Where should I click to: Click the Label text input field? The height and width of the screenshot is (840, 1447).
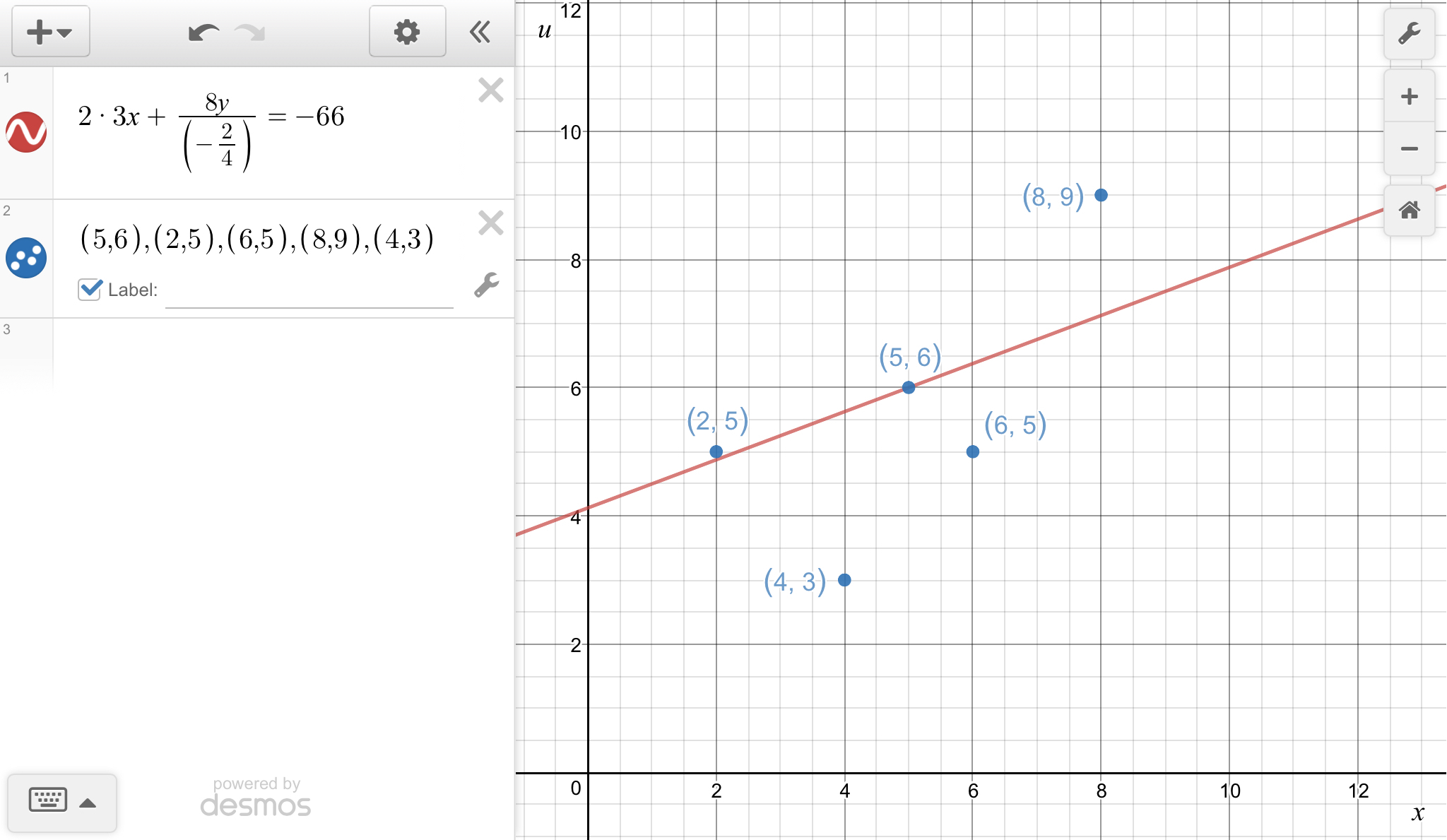309,290
